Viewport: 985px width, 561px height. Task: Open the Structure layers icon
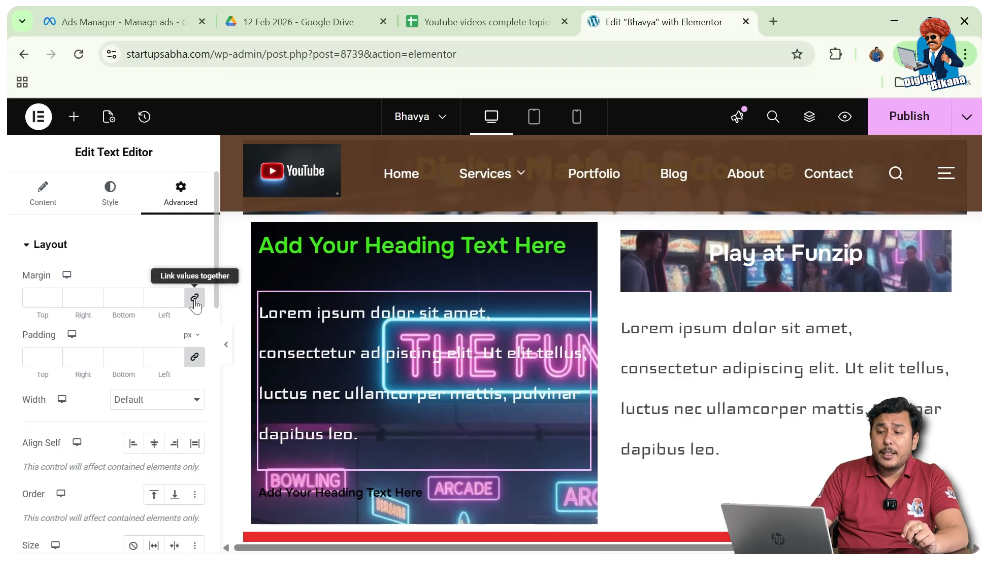pos(809,117)
